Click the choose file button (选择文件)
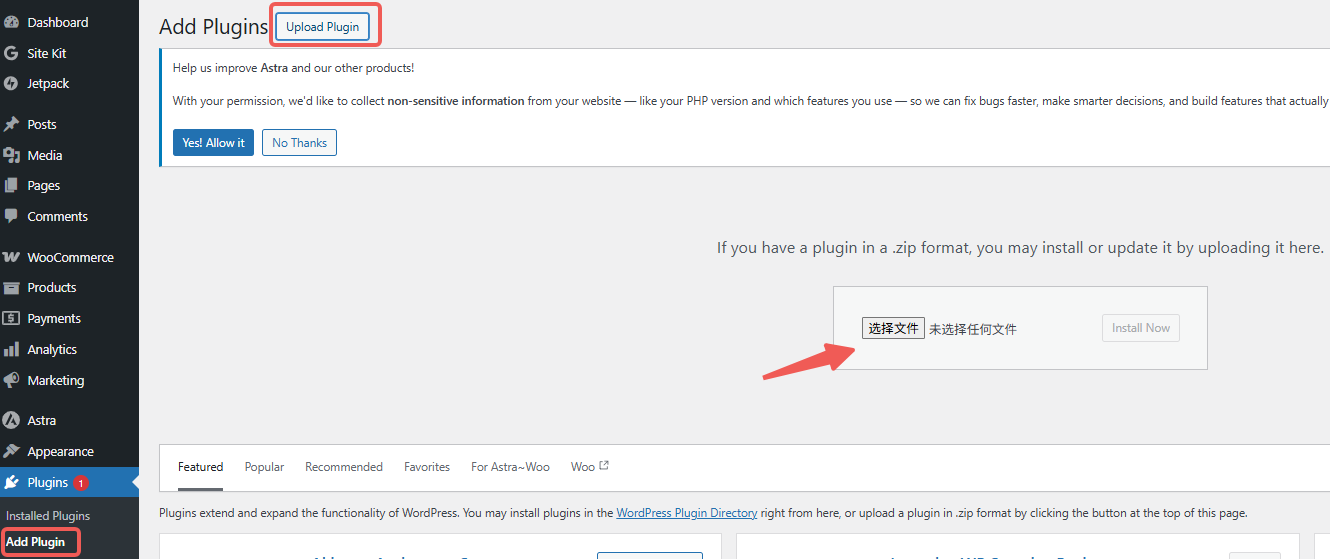The height and width of the screenshot is (559, 1330). pyautogui.click(x=893, y=328)
